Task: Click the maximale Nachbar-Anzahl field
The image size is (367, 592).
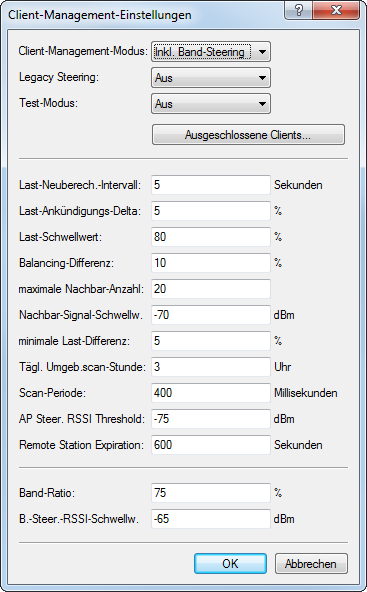Action: (211, 289)
